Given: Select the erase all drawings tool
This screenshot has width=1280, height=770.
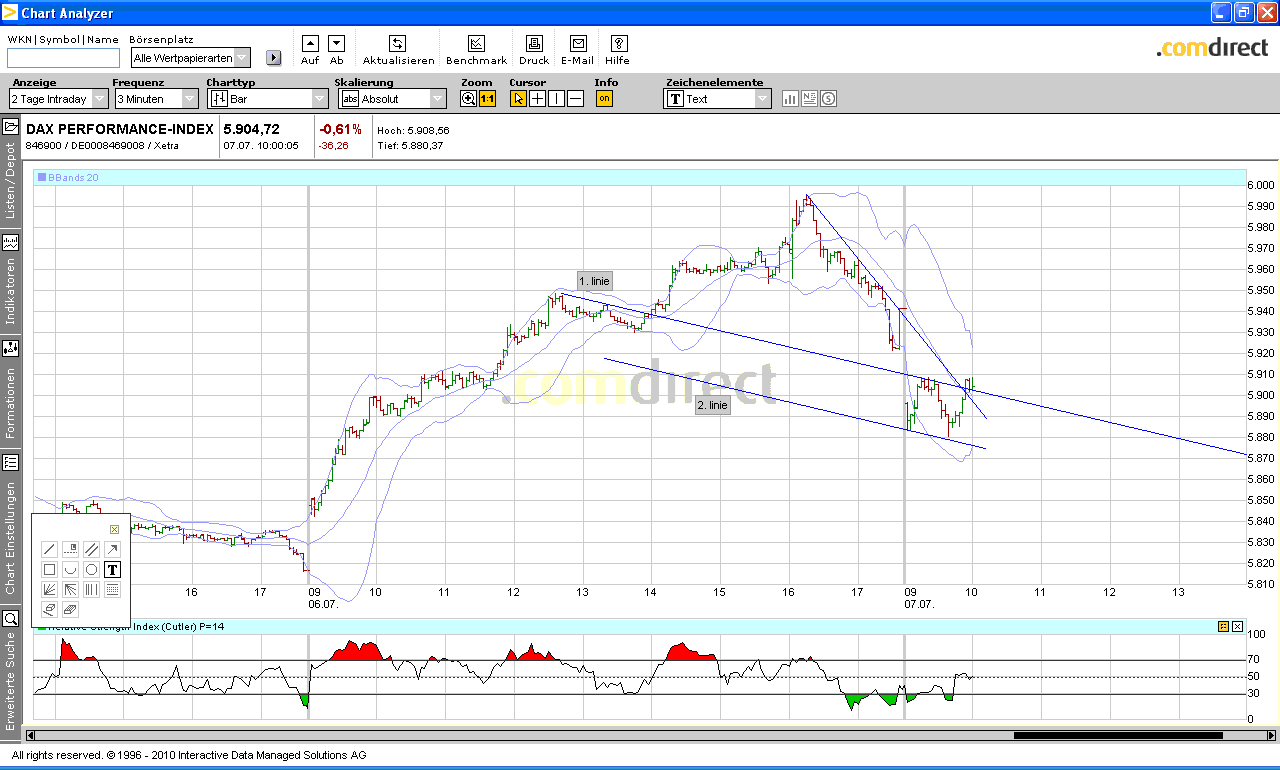Looking at the screenshot, I should (70, 609).
